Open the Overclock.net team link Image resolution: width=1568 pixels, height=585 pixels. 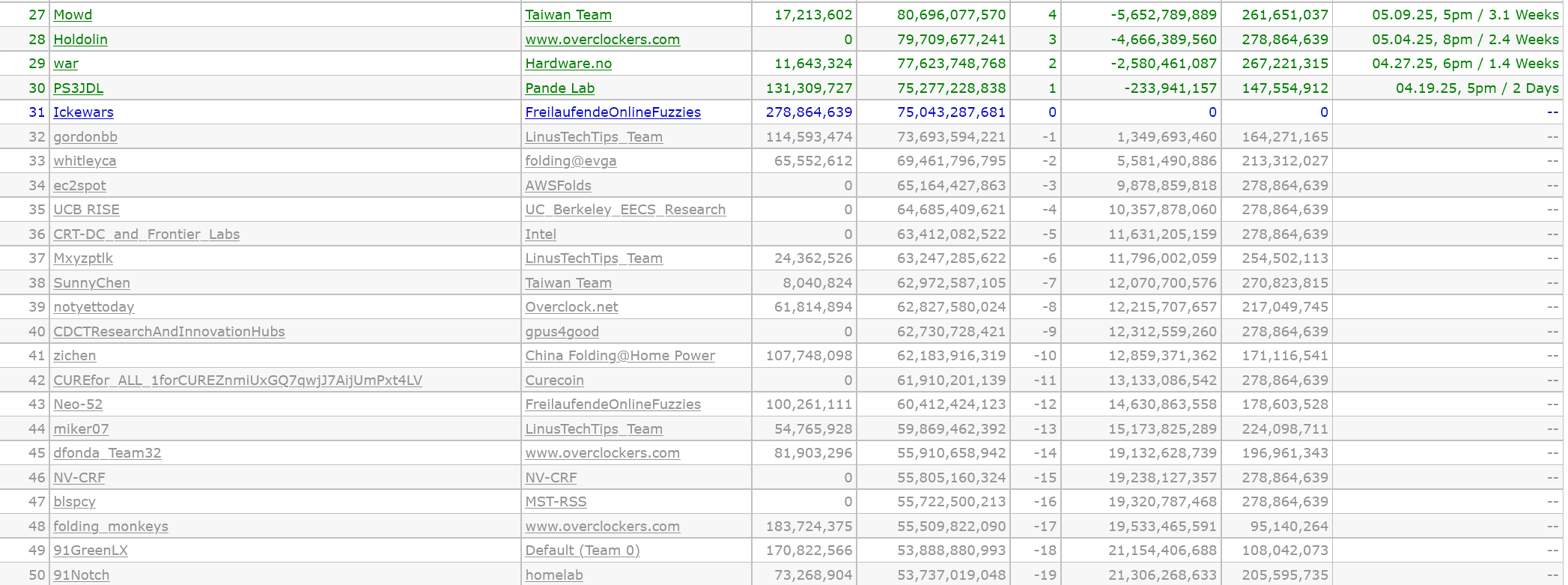[571, 307]
